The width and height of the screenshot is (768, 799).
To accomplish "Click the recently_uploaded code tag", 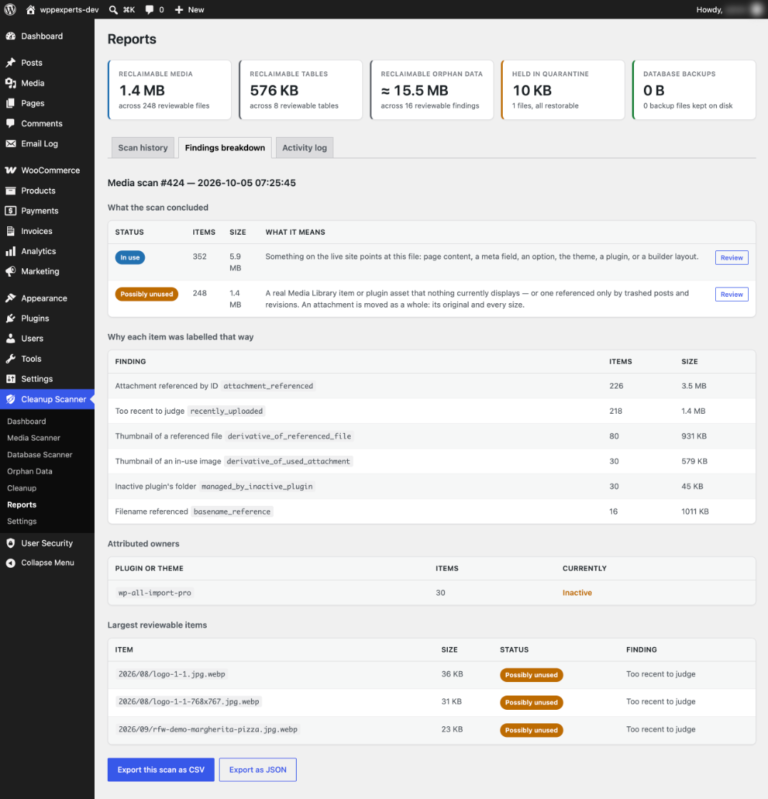I will [226, 411].
